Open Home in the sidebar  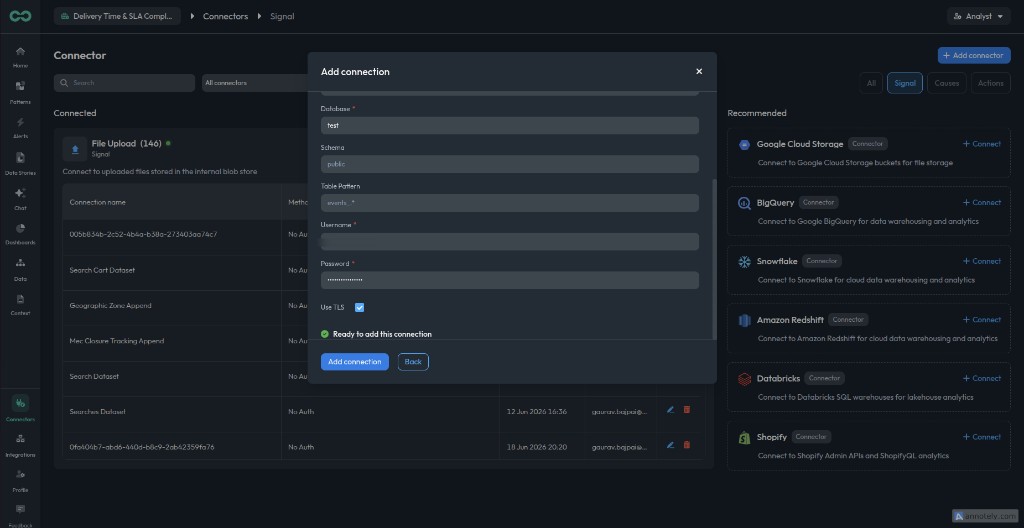(x=20, y=57)
